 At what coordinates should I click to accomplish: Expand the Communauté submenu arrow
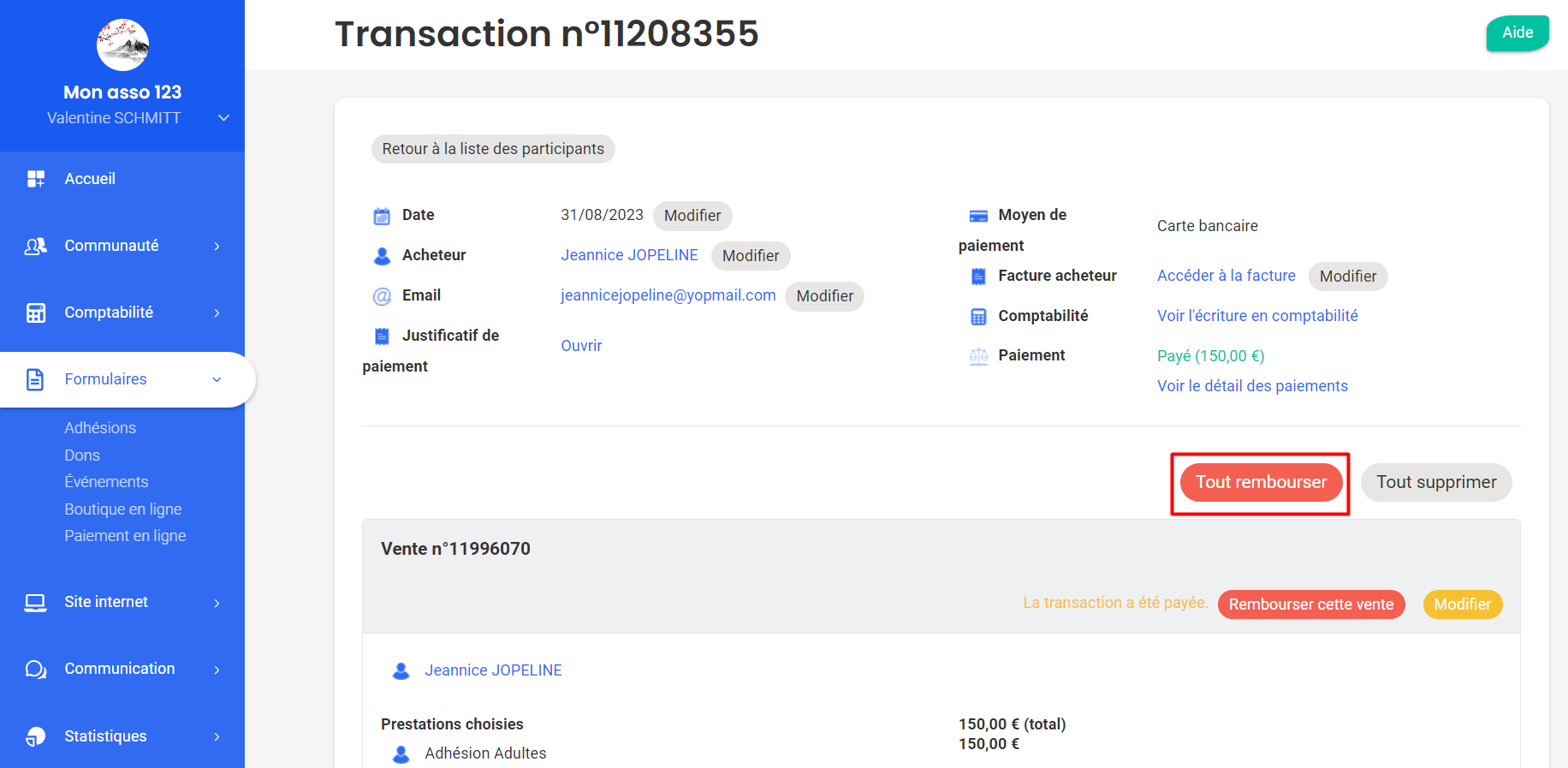pyautogui.click(x=217, y=247)
